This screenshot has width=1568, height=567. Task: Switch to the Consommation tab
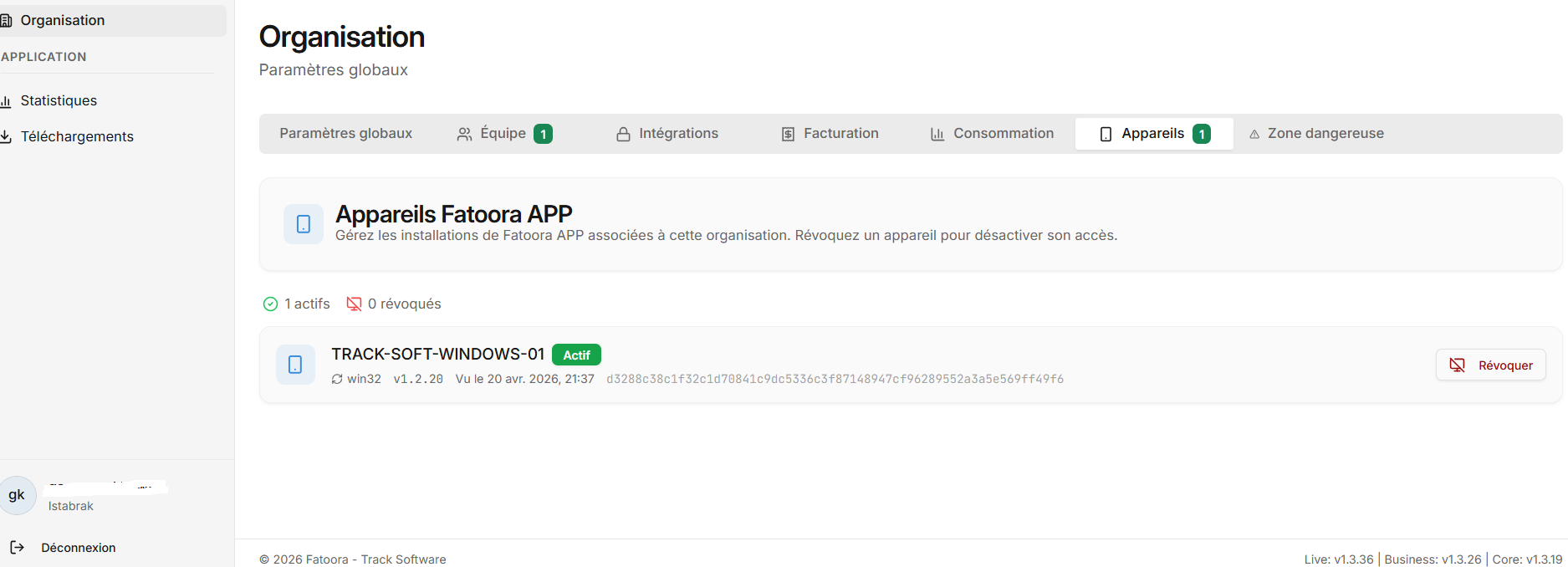[992, 133]
